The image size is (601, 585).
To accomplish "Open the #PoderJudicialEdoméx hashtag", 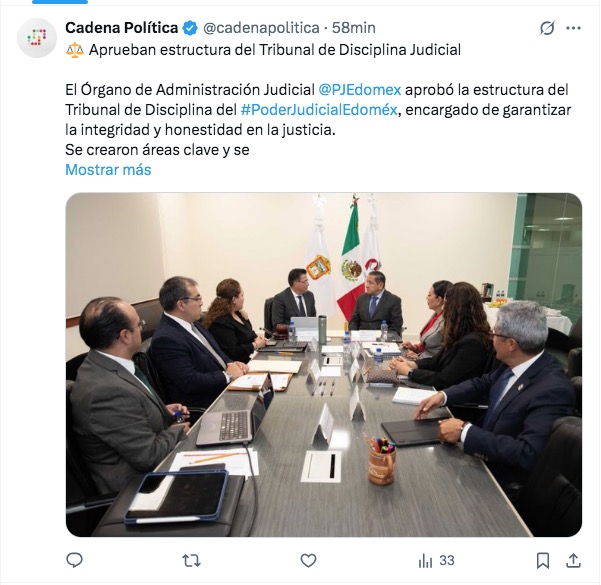I will click(x=318, y=110).
